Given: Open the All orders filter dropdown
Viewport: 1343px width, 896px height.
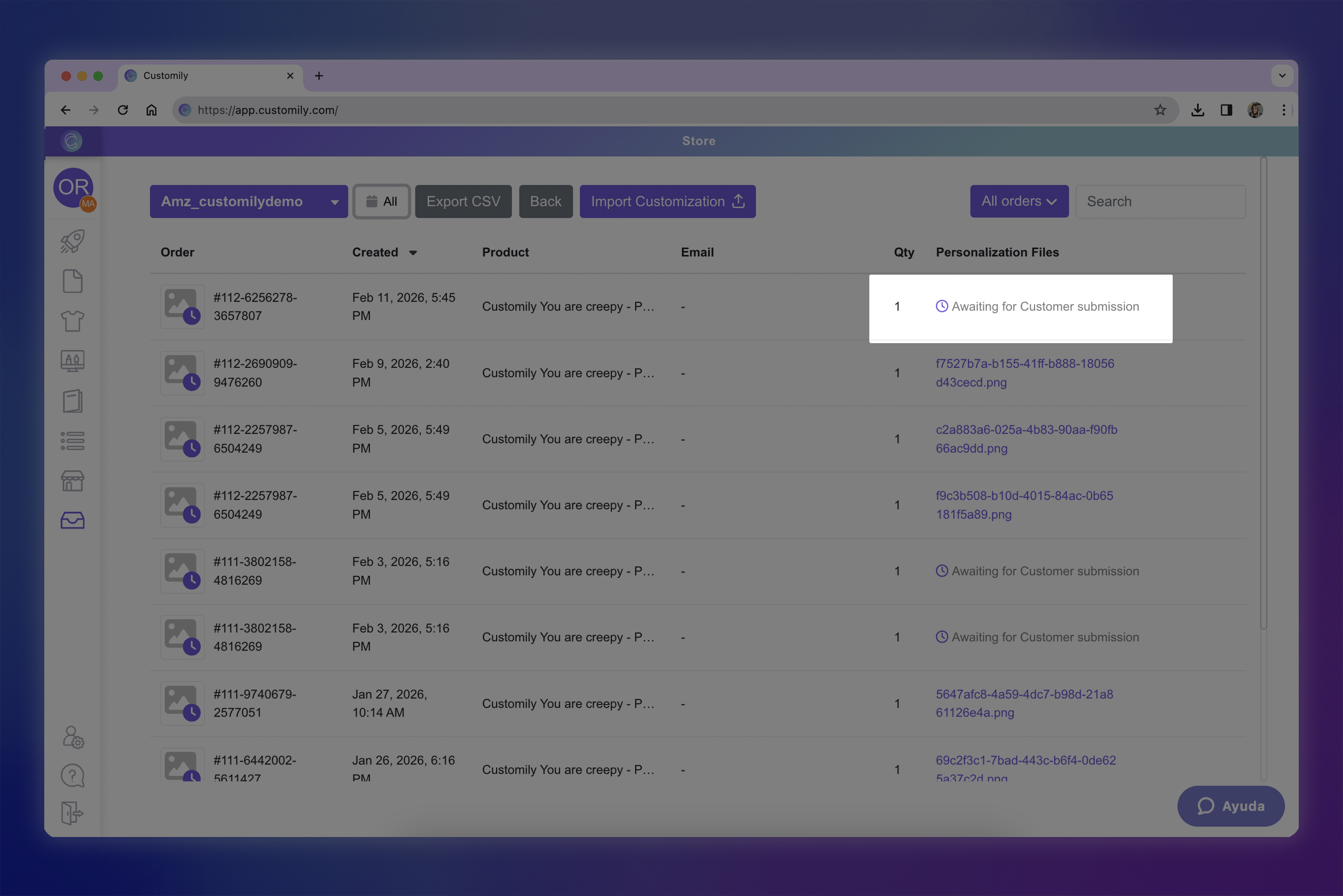Looking at the screenshot, I should 1019,201.
